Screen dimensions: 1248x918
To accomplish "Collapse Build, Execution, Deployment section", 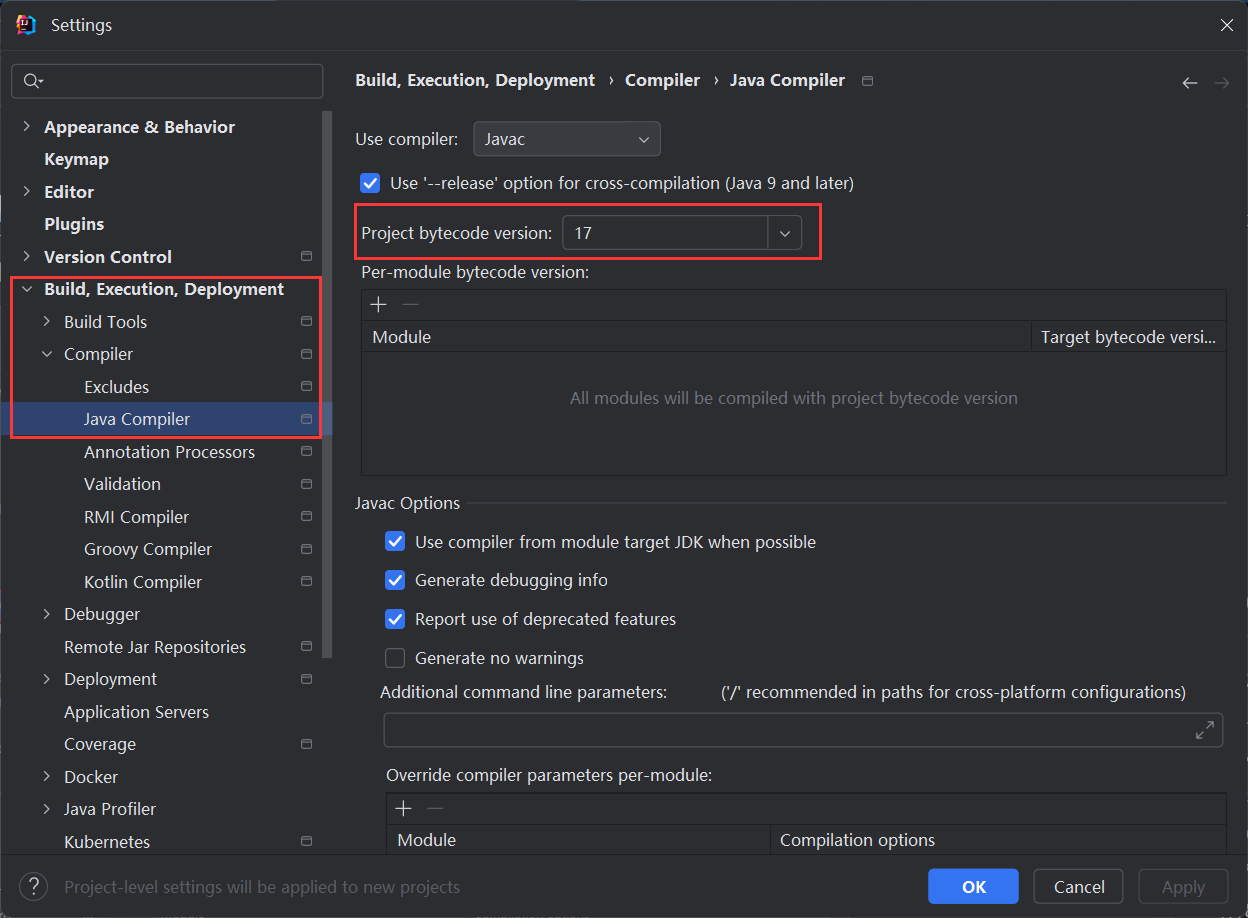I will [x=27, y=289].
